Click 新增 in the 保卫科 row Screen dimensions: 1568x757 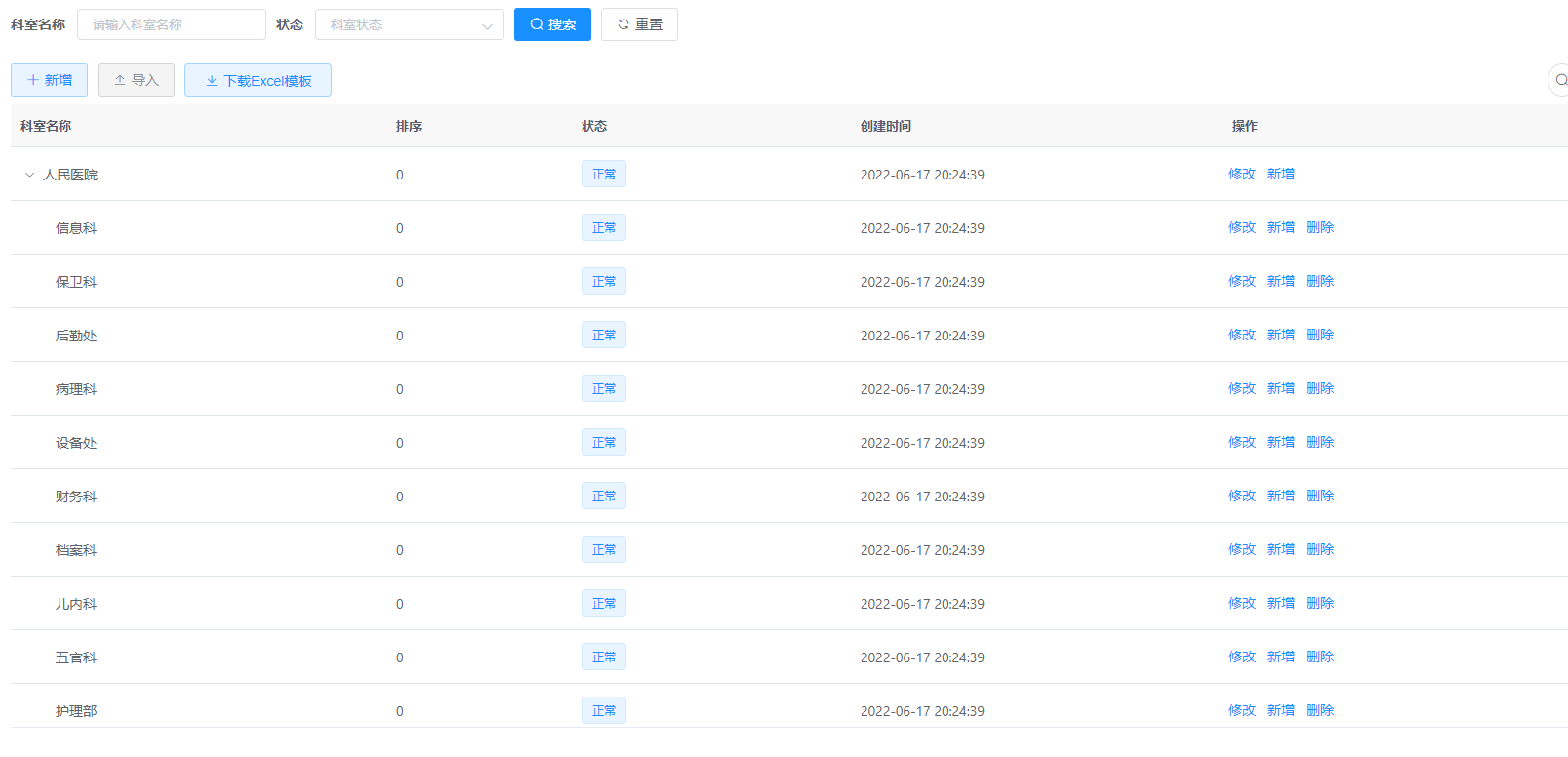[x=1281, y=281]
